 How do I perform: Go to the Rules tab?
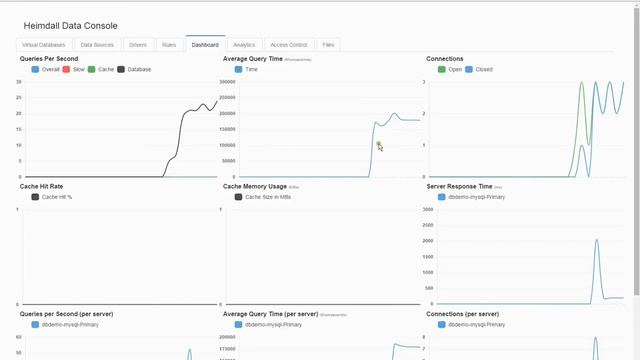(x=169, y=45)
